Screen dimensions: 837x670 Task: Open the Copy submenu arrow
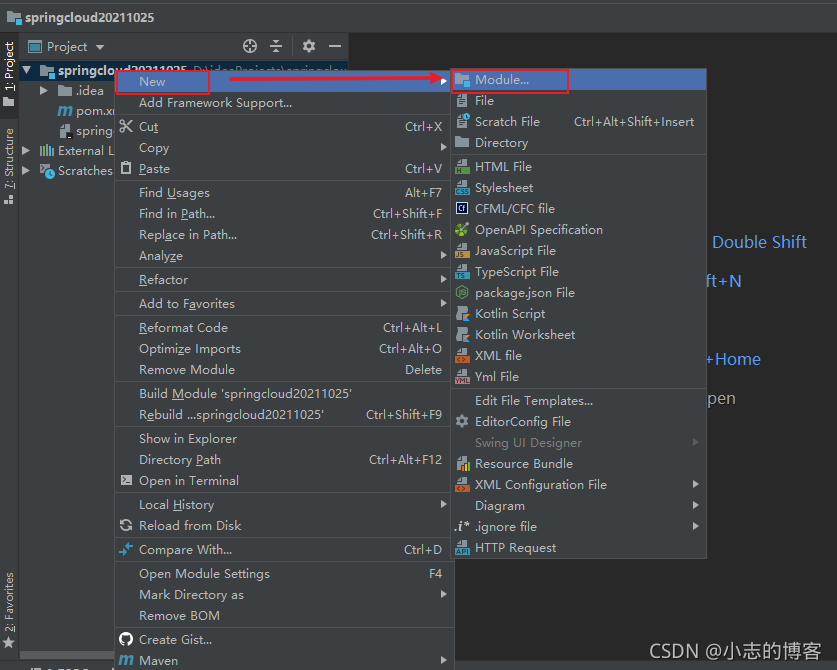(444, 147)
